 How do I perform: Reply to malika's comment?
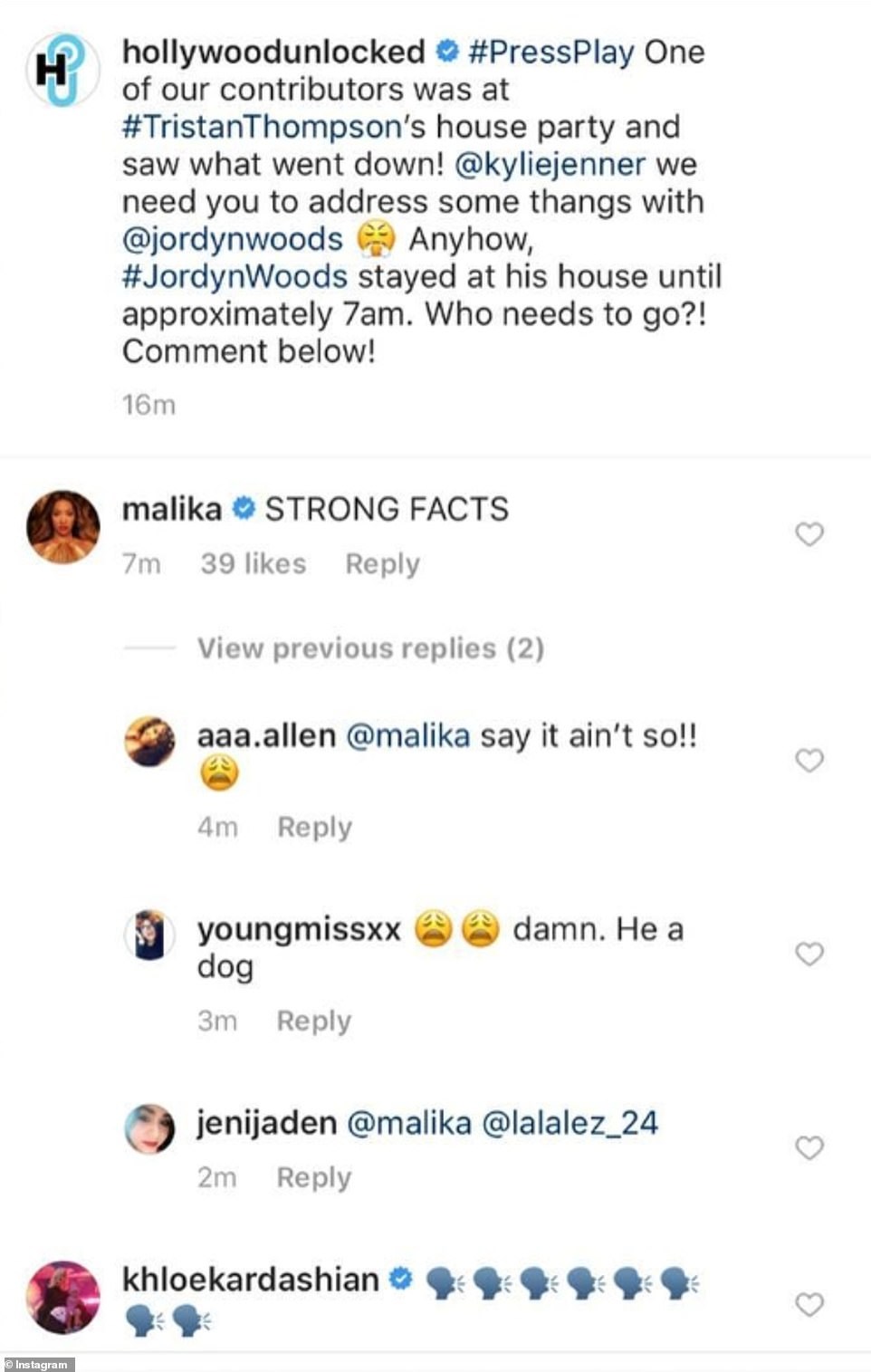click(x=382, y=564)
